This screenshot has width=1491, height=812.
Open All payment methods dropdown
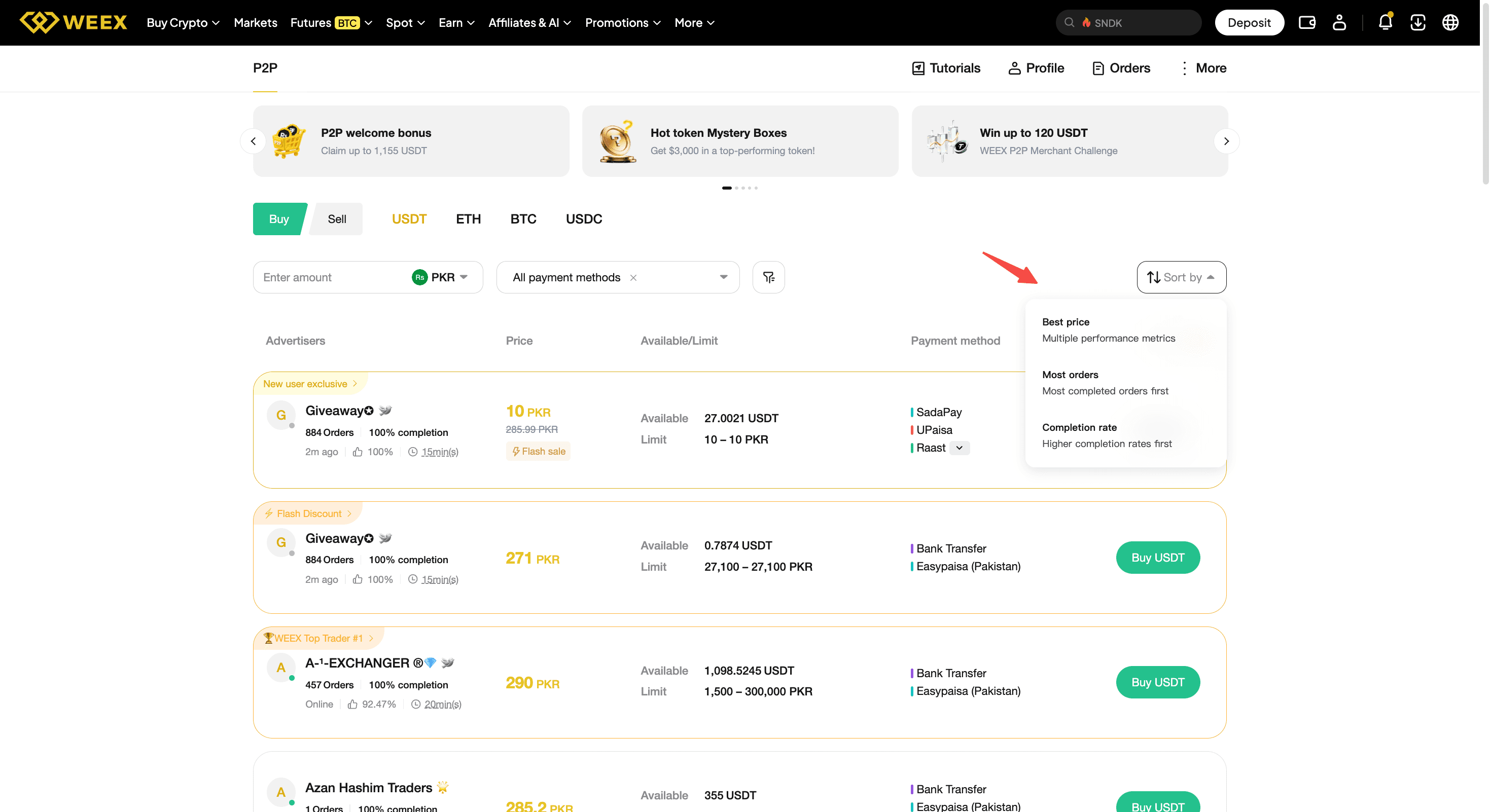(618, 277)
